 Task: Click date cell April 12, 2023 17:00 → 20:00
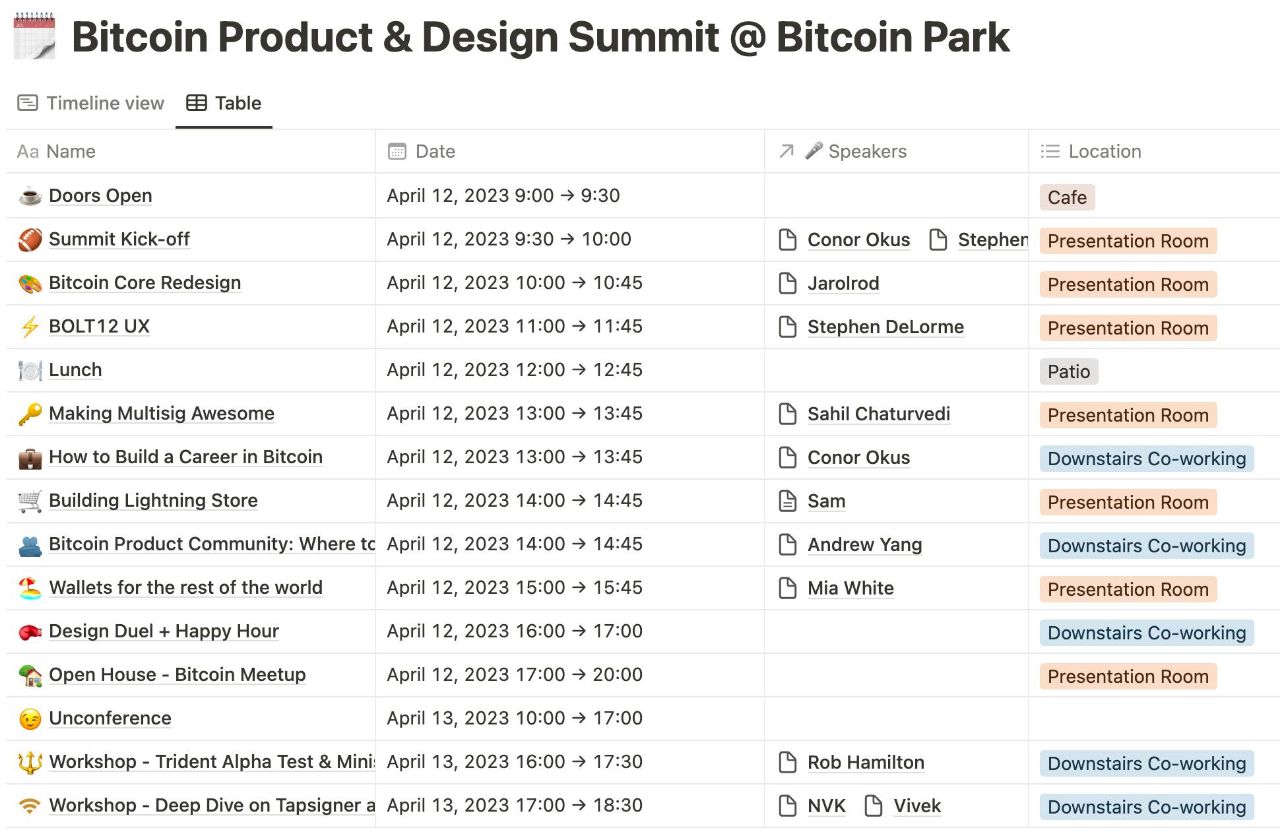click(570, 675)
